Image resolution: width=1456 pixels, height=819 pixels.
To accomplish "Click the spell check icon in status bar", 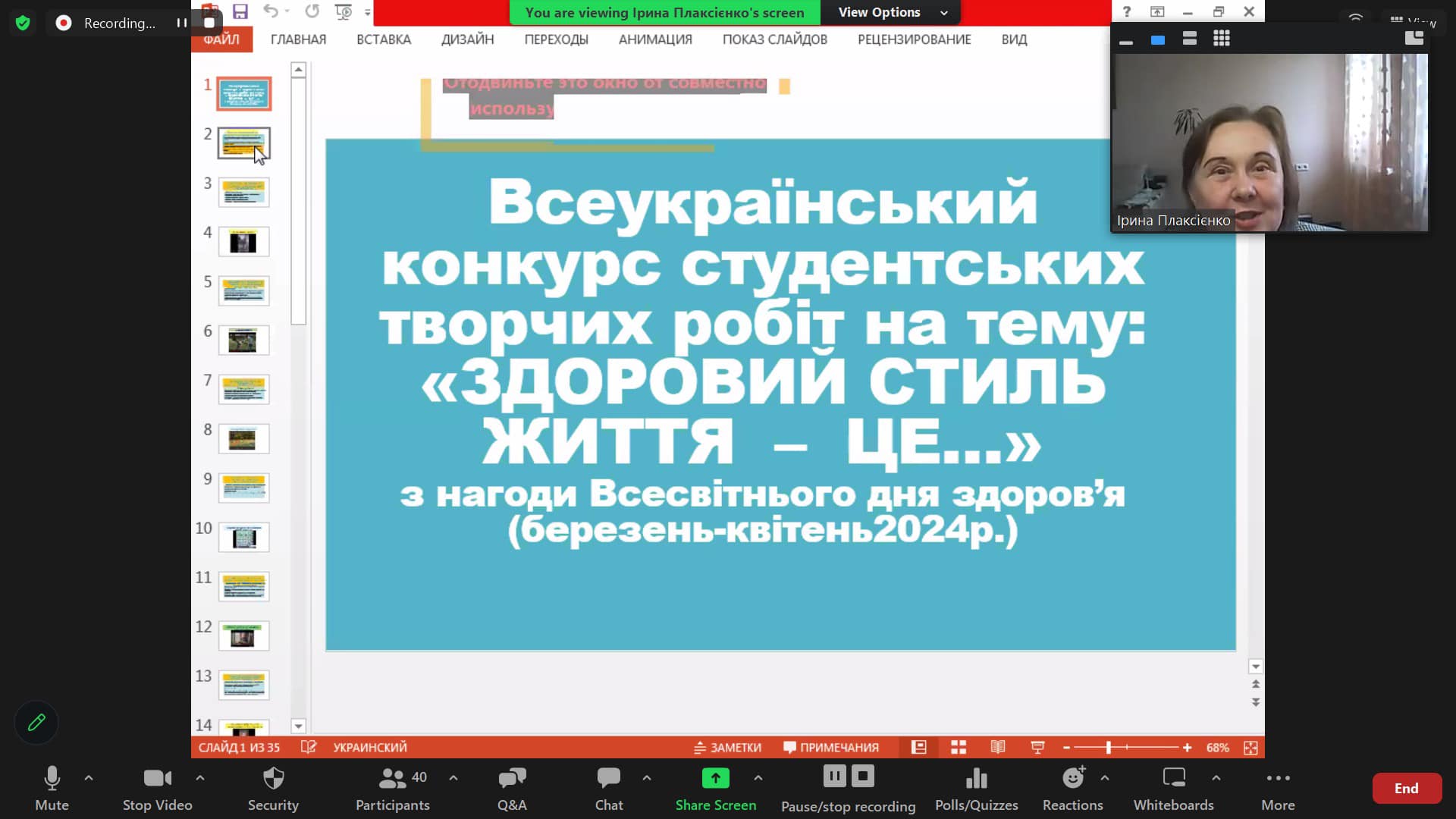I will click(308, 748).
